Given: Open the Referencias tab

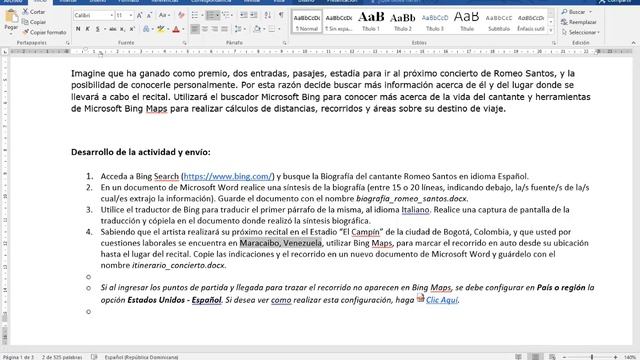Looking at the screenshot, I should 164,1.
